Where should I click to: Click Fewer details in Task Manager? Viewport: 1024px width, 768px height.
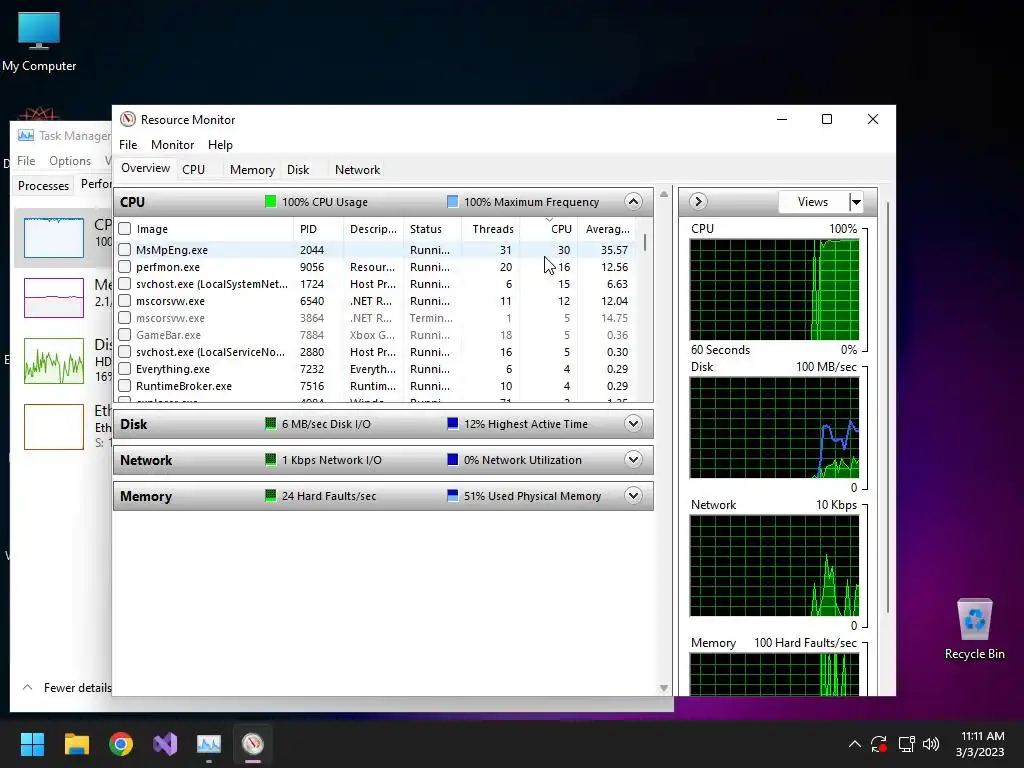[x=67, y=688]
